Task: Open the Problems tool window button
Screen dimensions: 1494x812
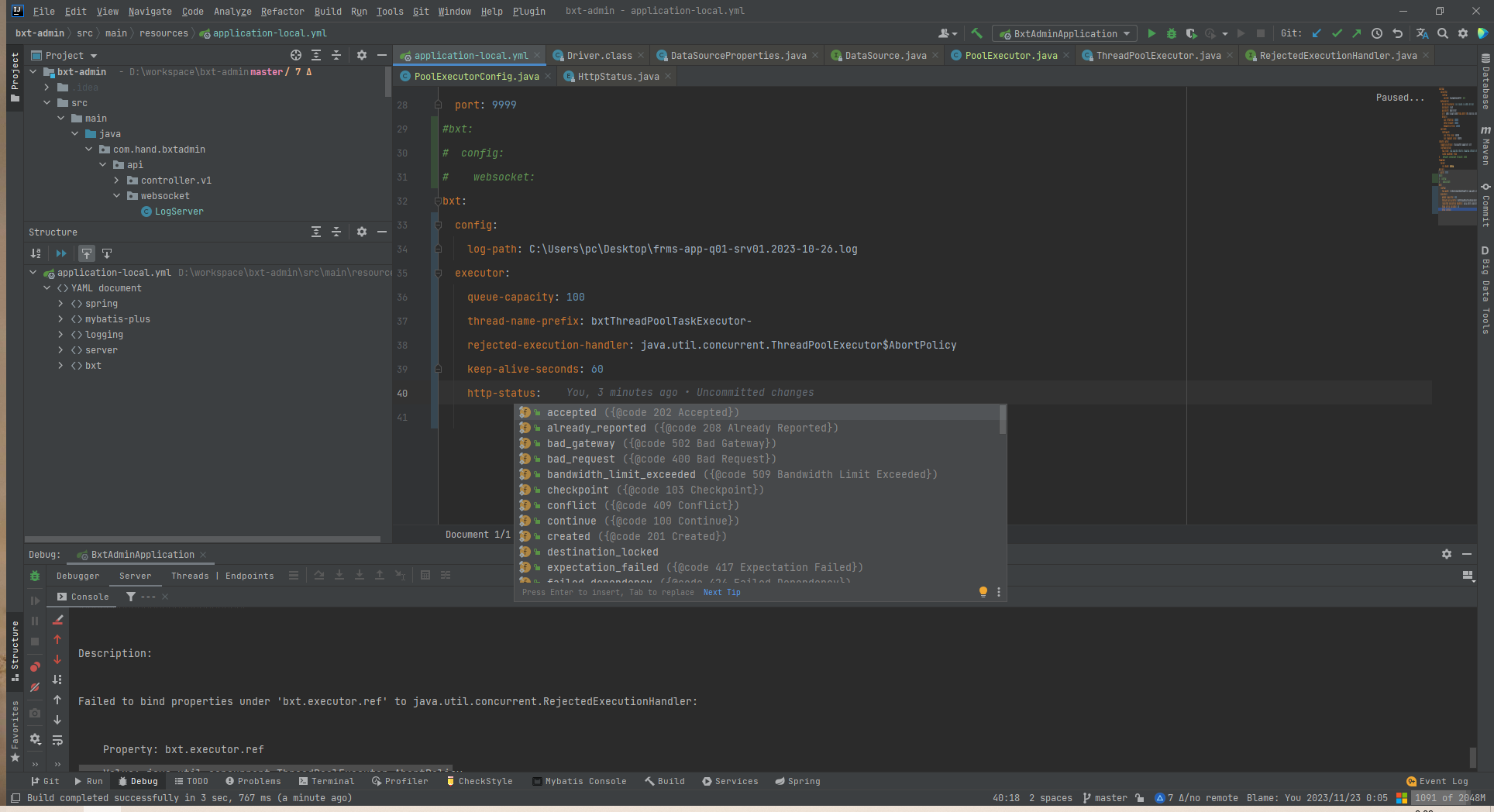Action: (252, 781)
